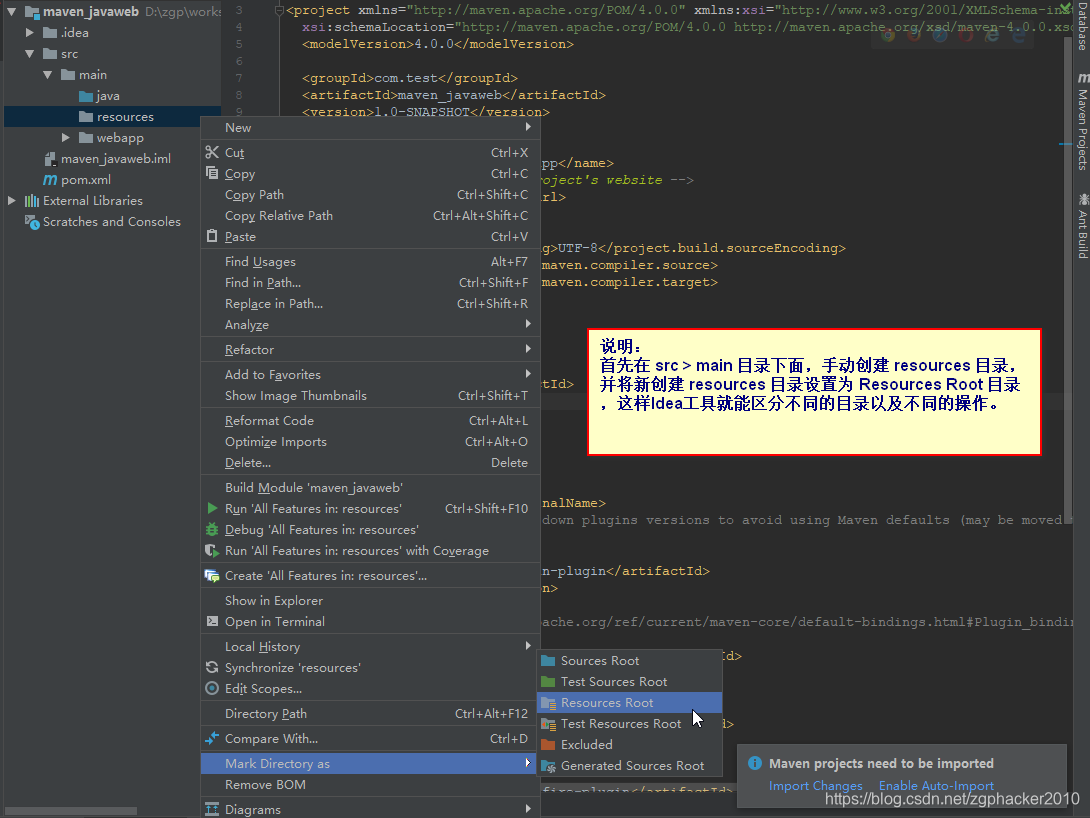Click the Cut scissors icon

(212, 152)
